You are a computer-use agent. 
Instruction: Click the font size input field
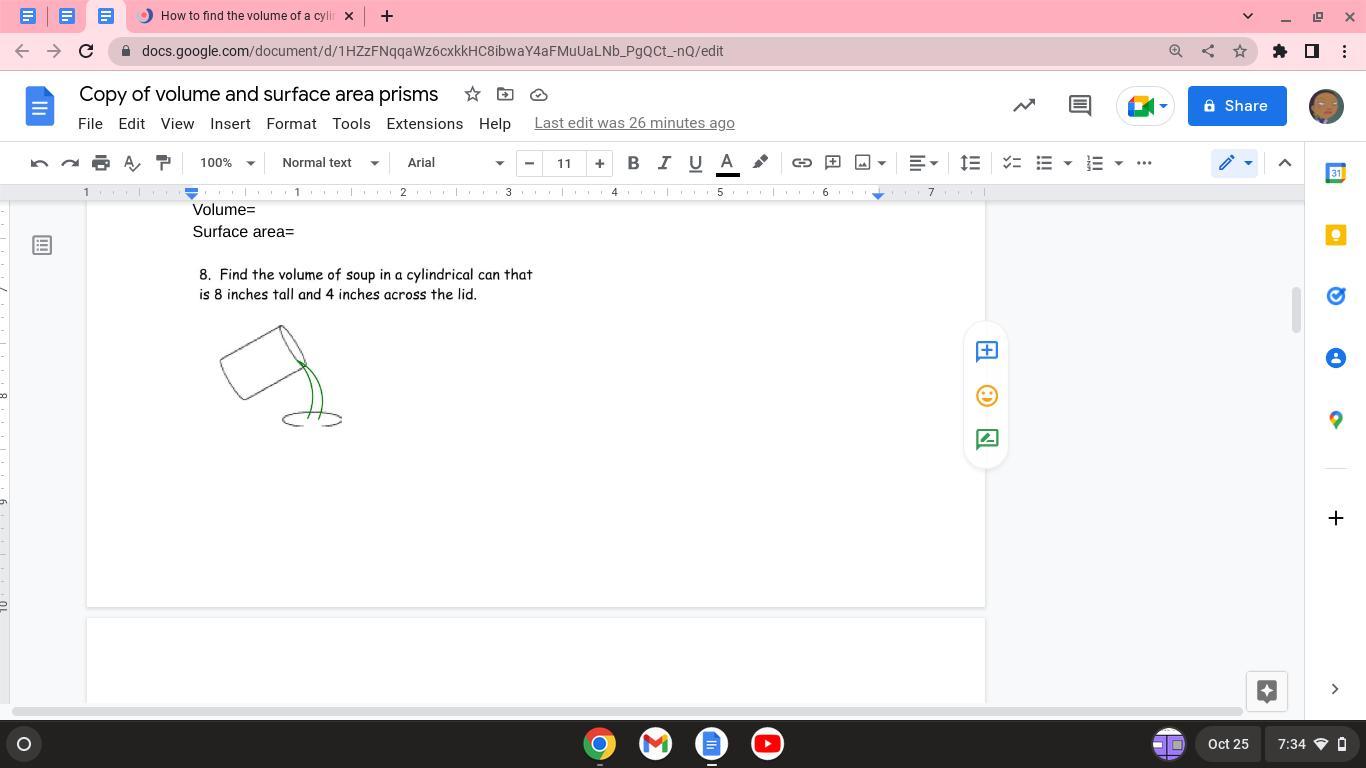564,163
